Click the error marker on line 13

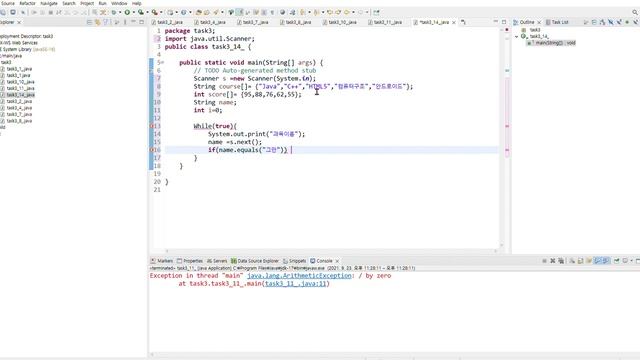coord(151,126)
